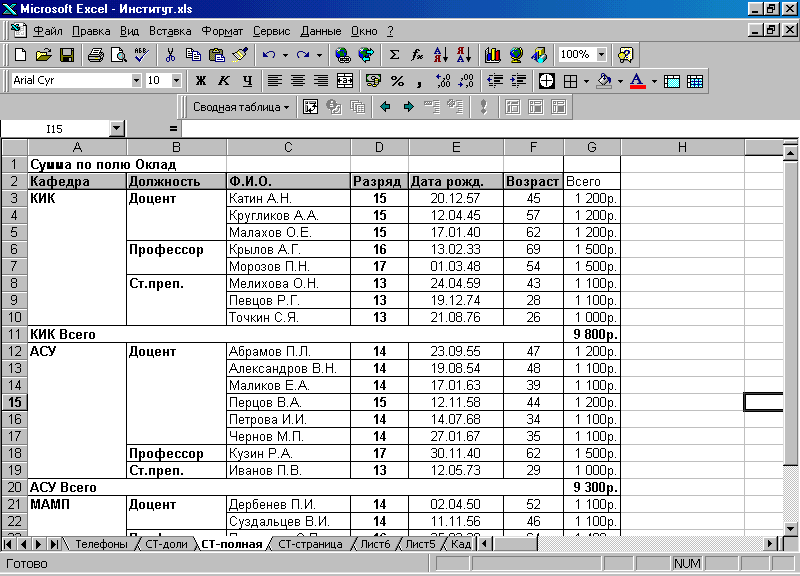Screen dimensions: 800x576
Task: Click the Ф.И.О. field button
Action: click(x=288, y=181)
